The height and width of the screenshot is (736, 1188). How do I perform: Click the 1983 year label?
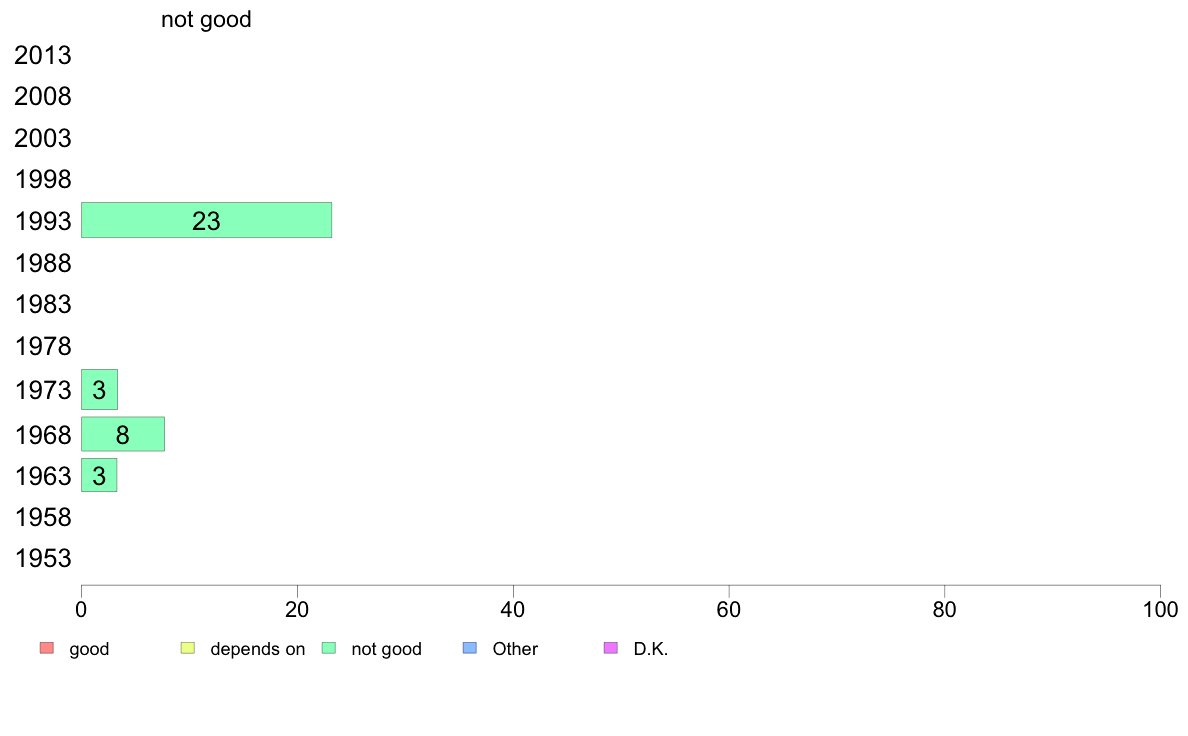[43, 305]
